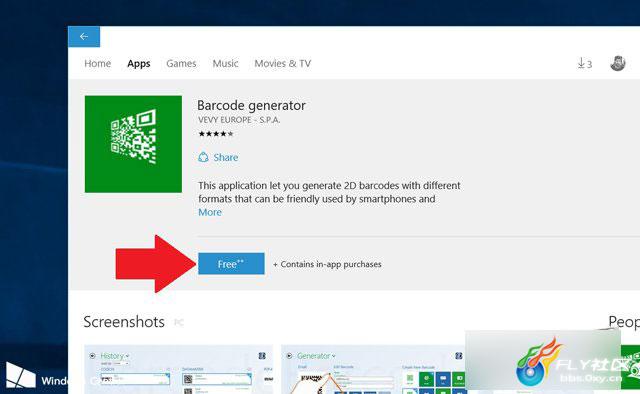Click the app description text

pos(329,192)
